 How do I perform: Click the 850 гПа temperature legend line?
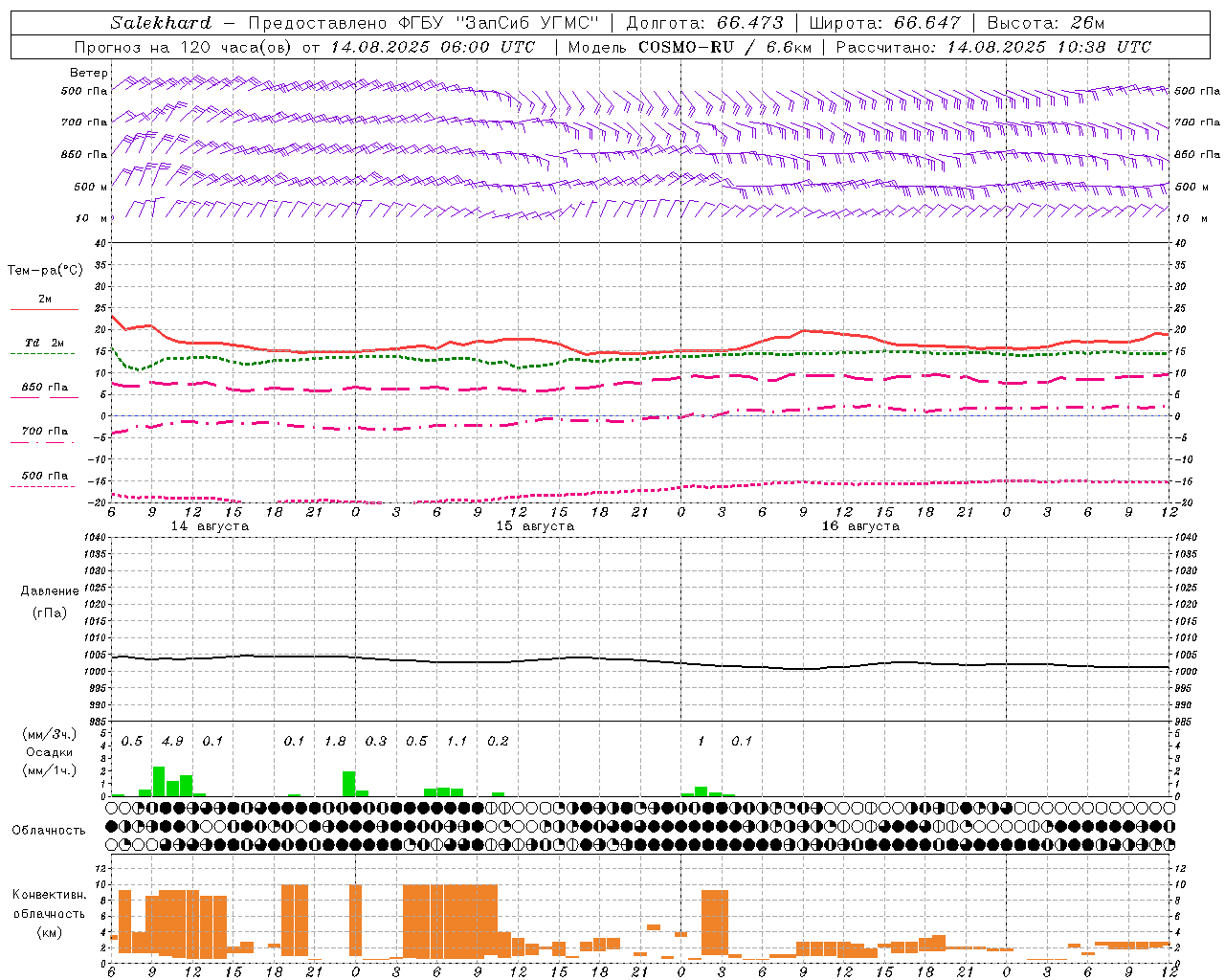point(45,392)
